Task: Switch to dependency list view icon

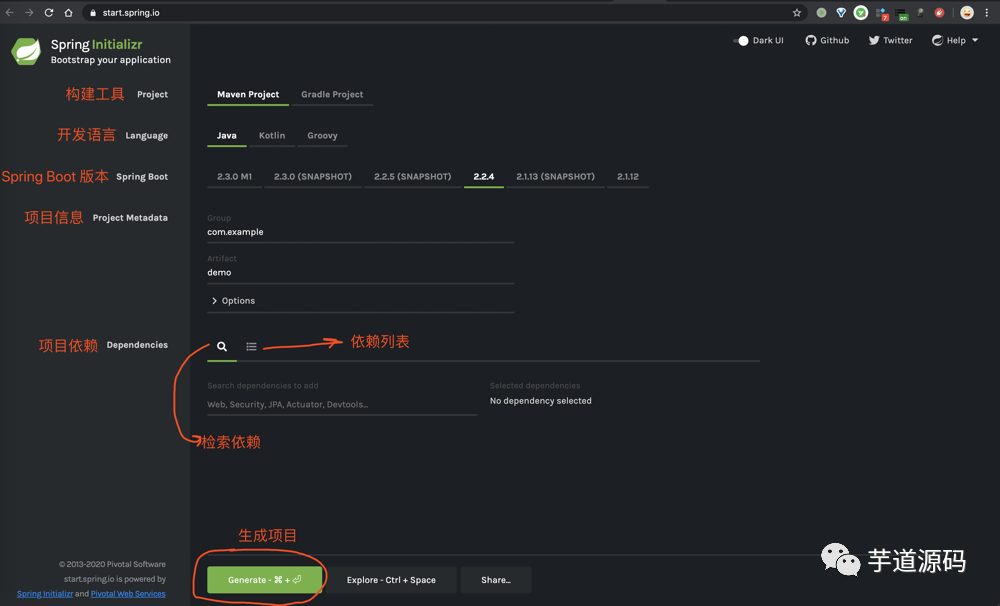Action: 251,346
